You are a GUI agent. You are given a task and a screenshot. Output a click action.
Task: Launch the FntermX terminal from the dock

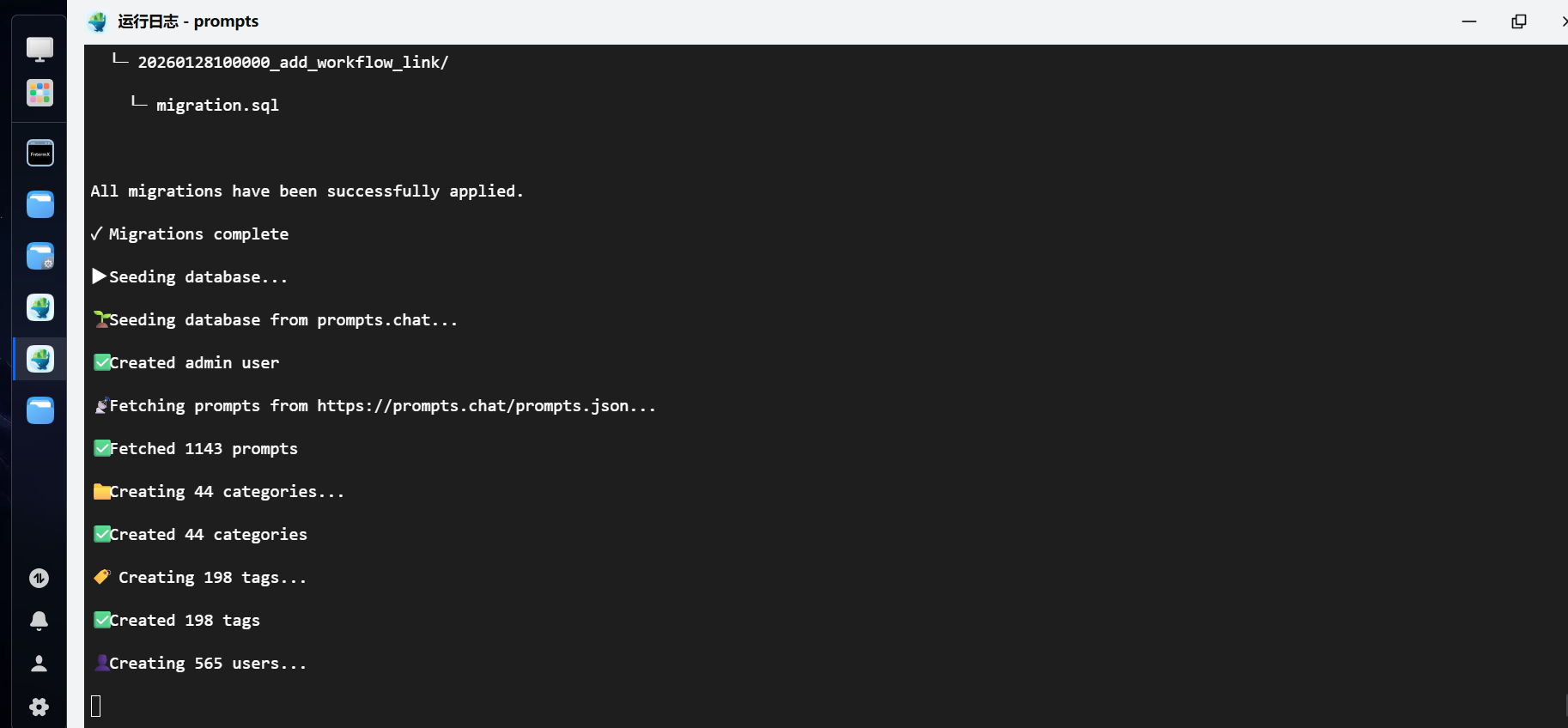point(40,154)
